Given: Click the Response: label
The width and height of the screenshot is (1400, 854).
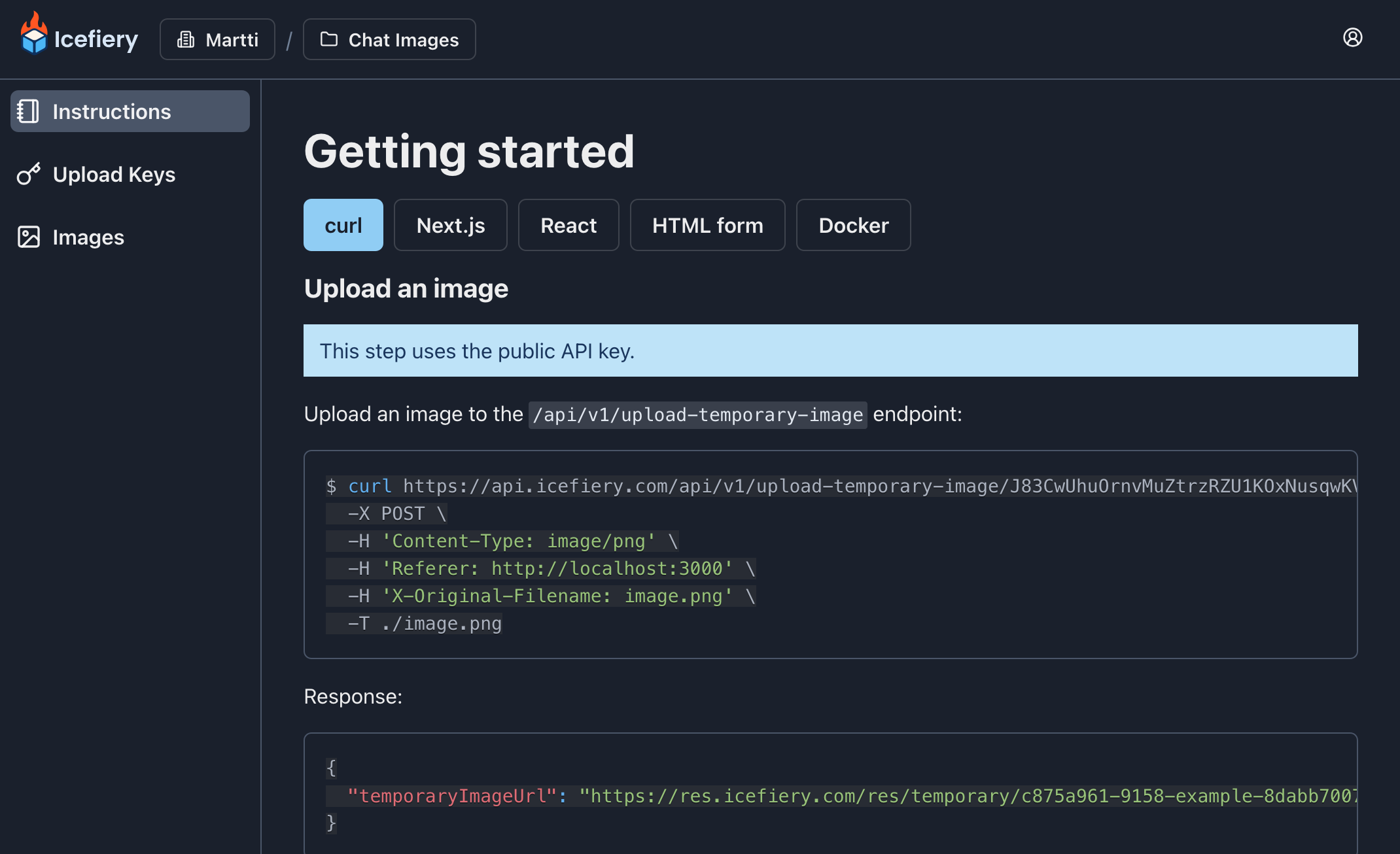Looking at the screenshot, I should (353, 696).
